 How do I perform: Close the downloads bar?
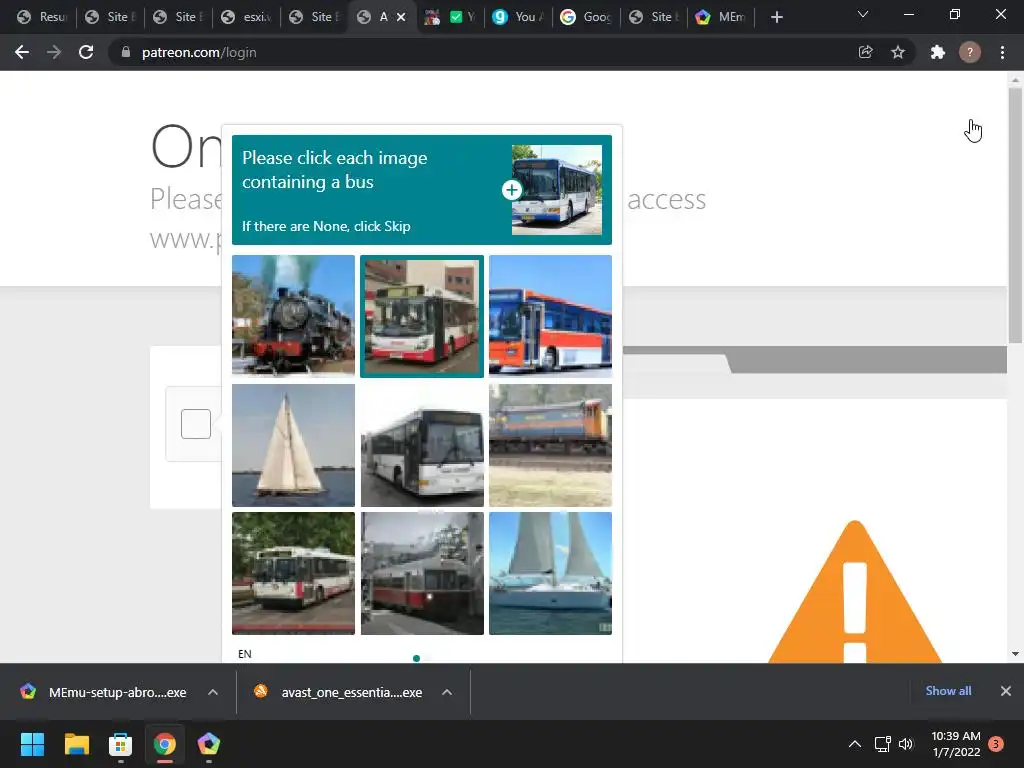click(x=1006, y=691)
